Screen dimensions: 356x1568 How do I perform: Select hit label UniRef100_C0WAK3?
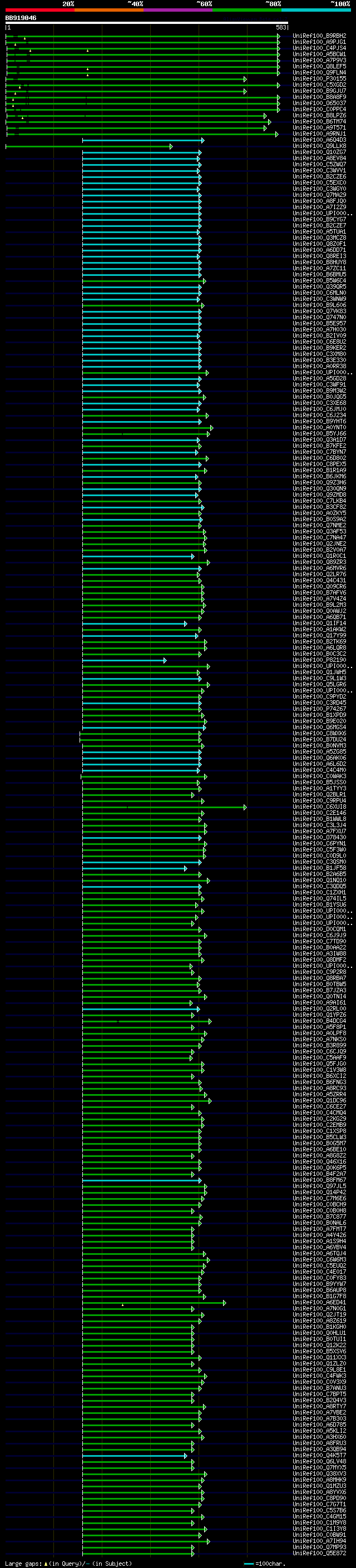tap(319, 776)
